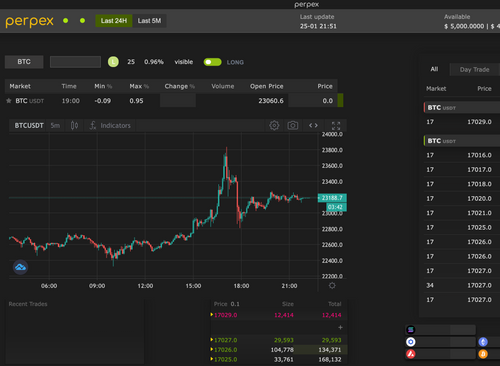Click the bid row with size 33,761
Screen dimensions: 500x366
[279, 359]
